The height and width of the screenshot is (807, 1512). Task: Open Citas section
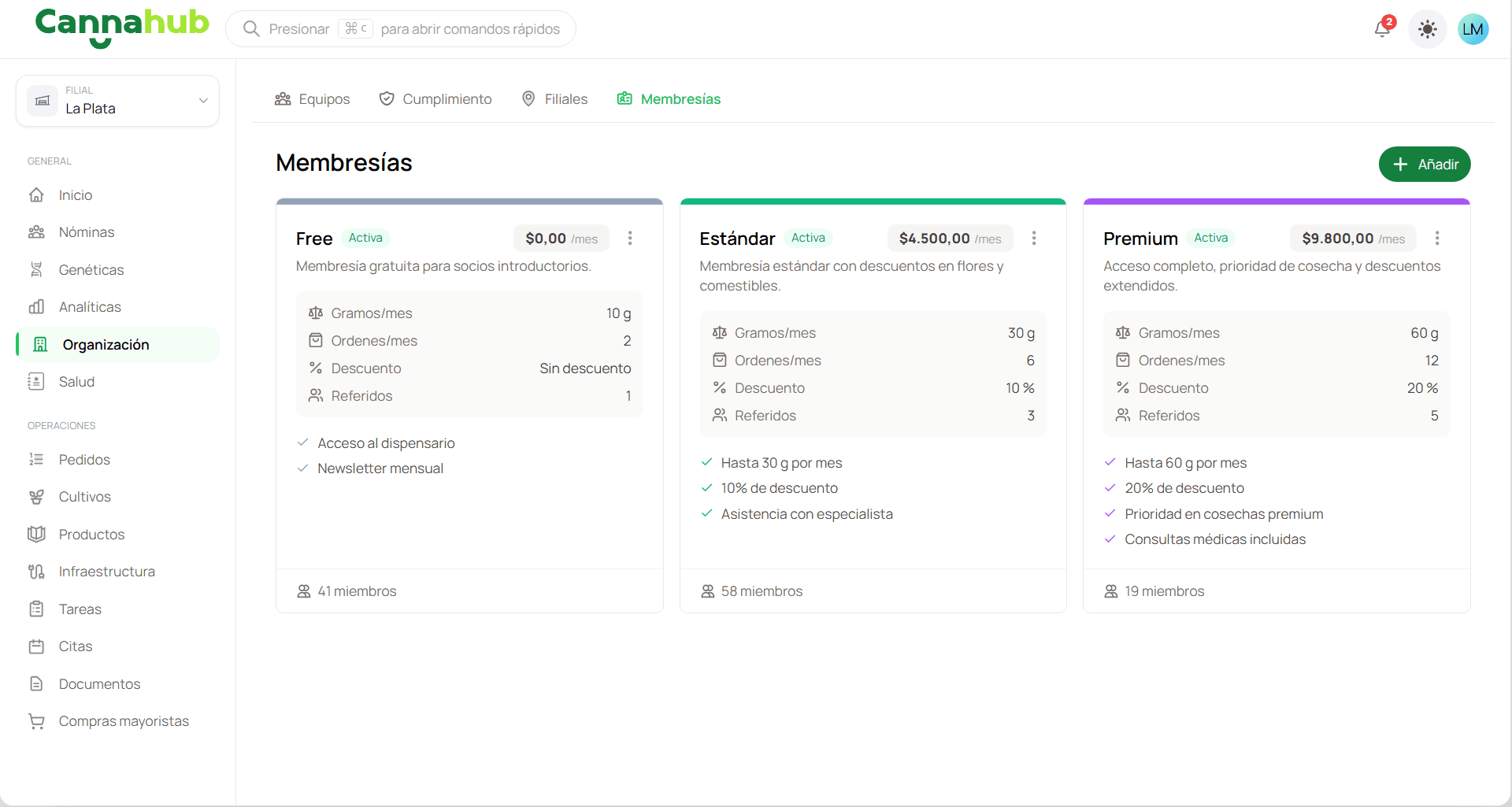coord(117,646)
